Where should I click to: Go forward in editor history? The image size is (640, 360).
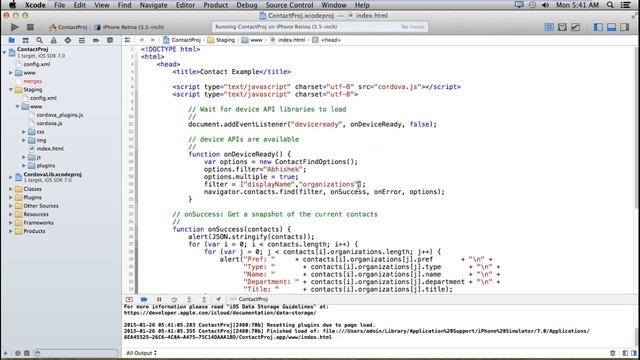click(x=153, y=40)
